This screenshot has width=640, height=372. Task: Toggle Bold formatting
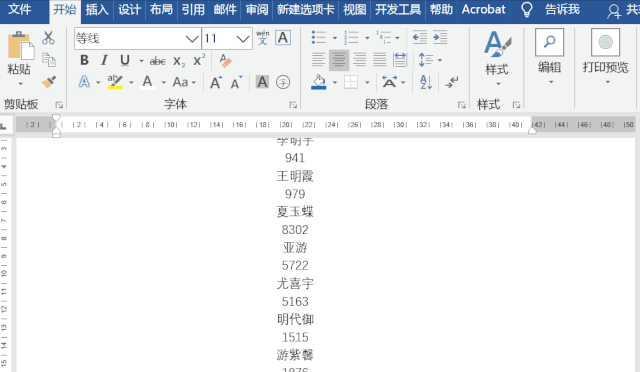84,60
